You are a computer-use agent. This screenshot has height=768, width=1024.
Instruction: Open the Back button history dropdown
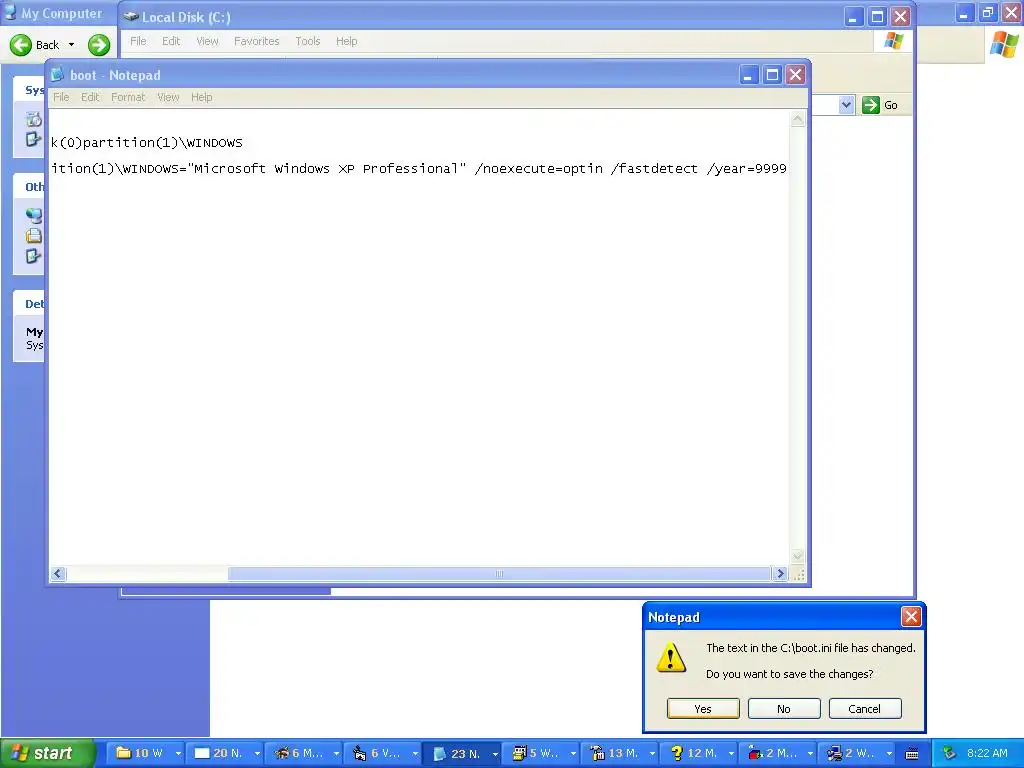(71, 44)
